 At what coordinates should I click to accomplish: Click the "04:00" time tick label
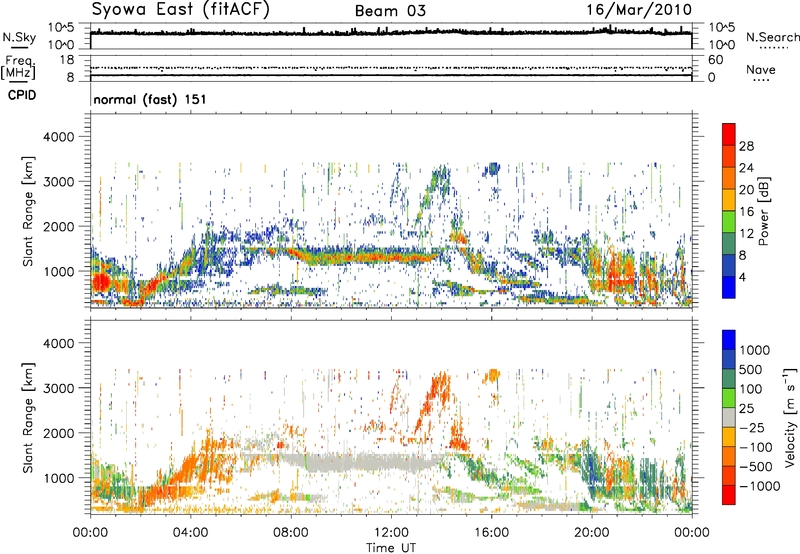pyautogui.click(x=190, y=533)
